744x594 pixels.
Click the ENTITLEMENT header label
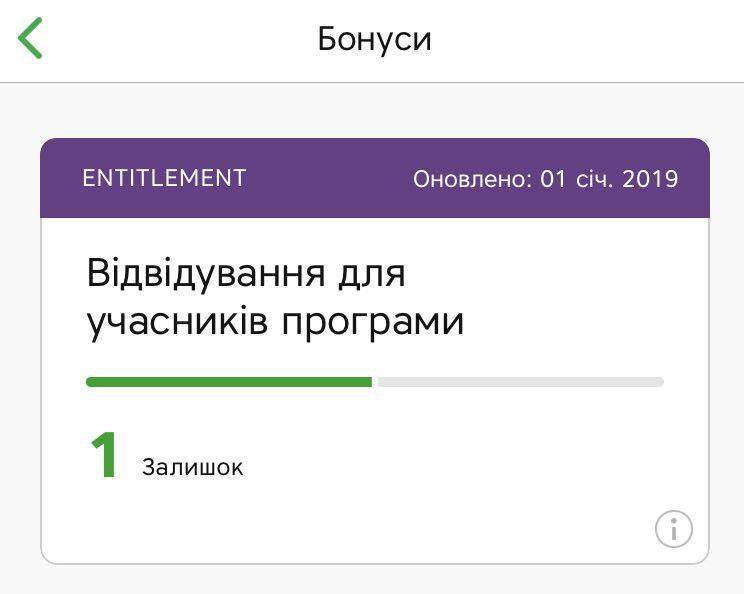point(164,178)
